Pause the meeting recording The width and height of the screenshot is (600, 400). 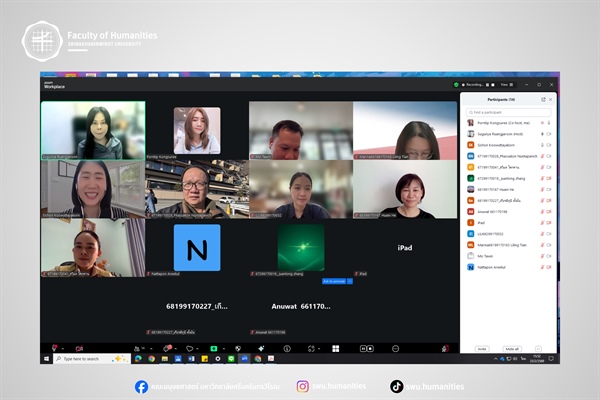pos(489,85)
